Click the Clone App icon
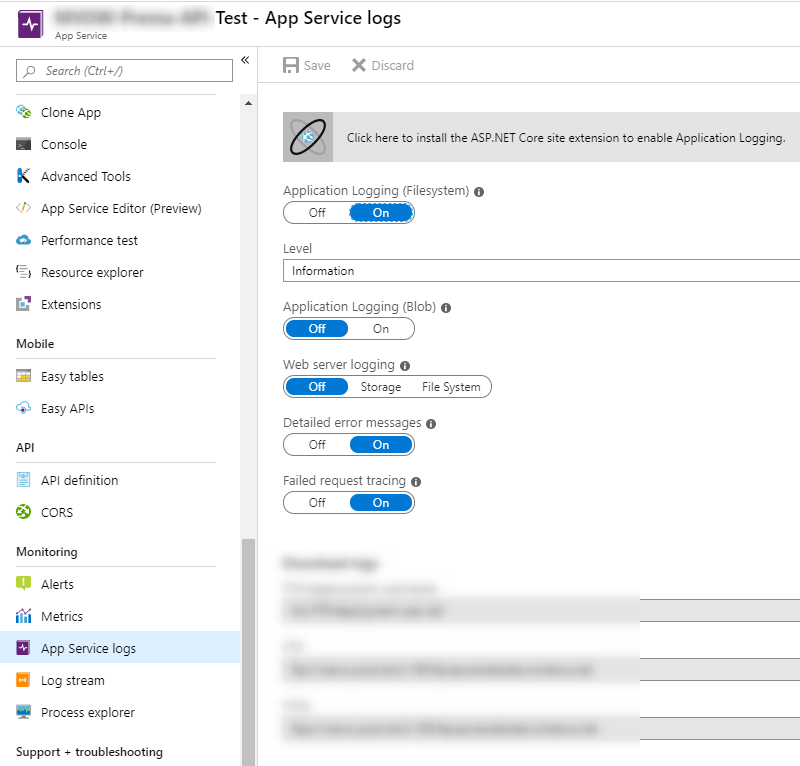 coord(23,112)
